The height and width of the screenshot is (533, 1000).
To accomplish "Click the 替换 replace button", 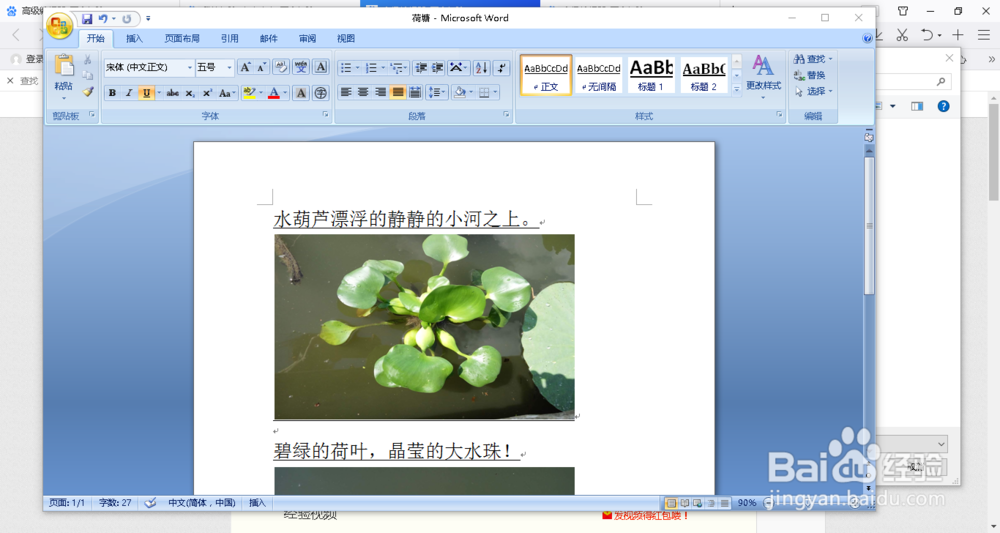I will [x=809, y=75].
